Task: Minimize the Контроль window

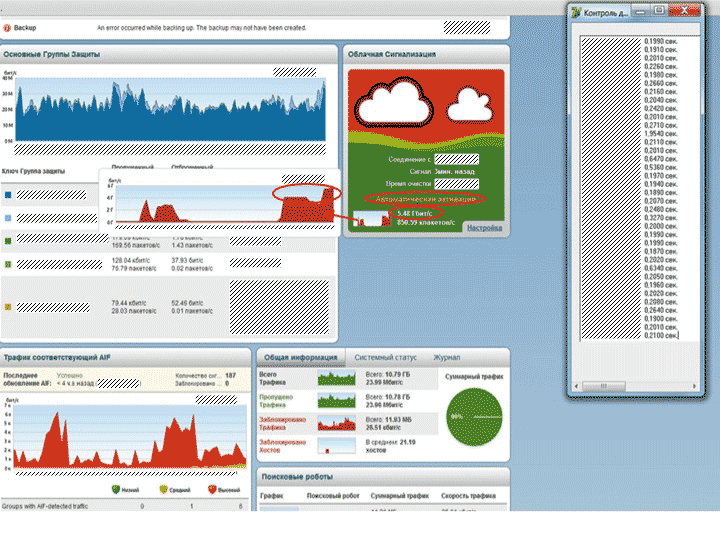Action: 640,12
